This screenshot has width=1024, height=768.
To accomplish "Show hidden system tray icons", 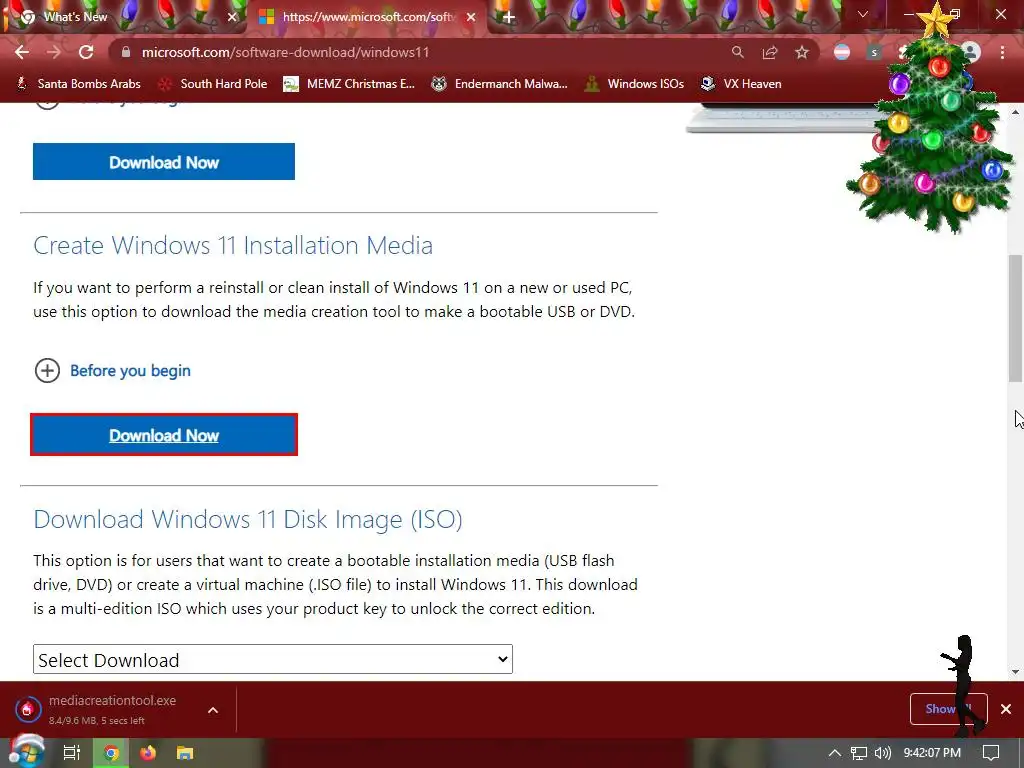I will click(x=835, y=753).
